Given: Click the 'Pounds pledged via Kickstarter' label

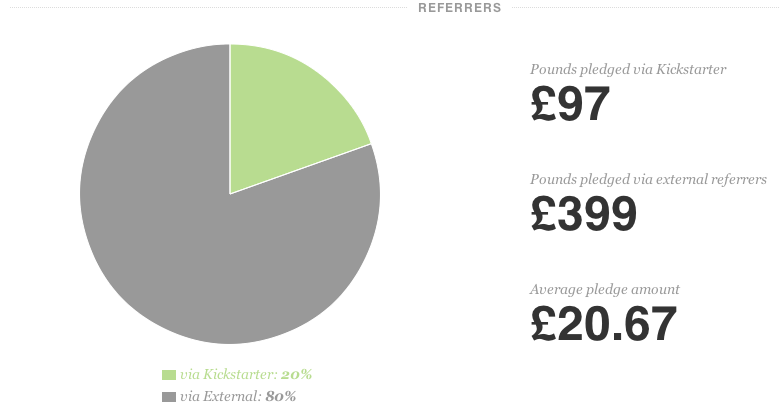Looking at the screenshot, I should (x=628, y=70).
